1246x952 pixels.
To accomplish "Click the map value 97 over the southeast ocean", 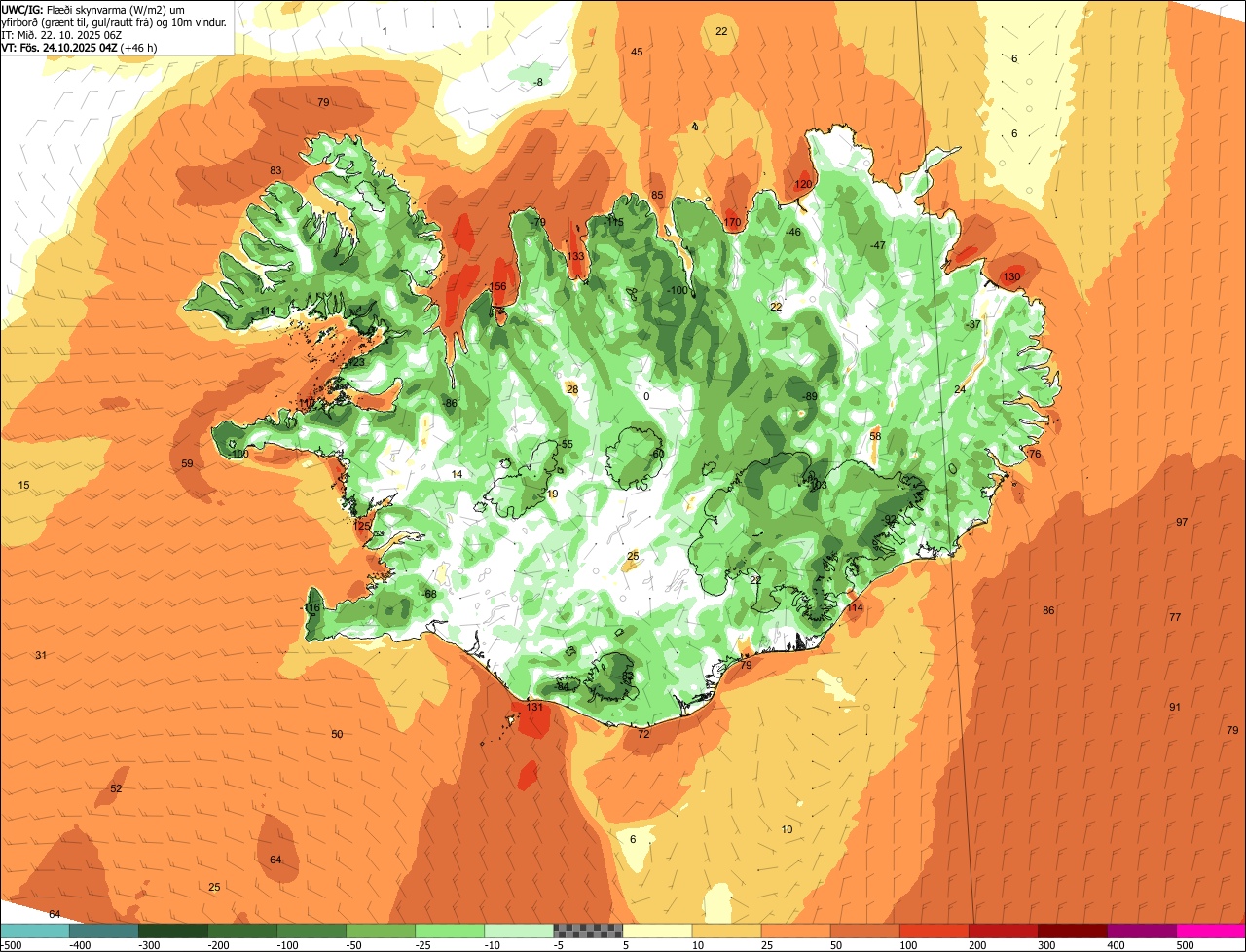I will point(1182,523).
